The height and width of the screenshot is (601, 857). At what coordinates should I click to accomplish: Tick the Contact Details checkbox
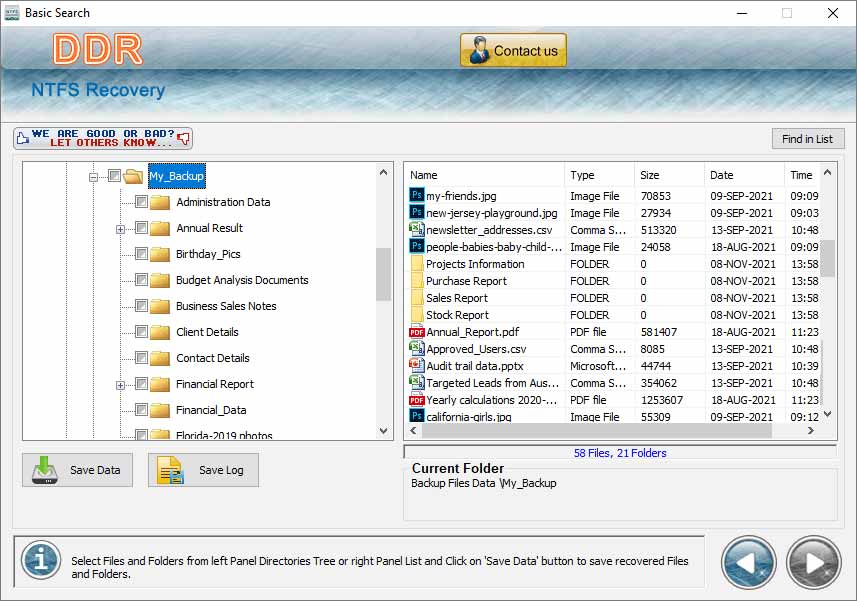(x=141, y=358)
